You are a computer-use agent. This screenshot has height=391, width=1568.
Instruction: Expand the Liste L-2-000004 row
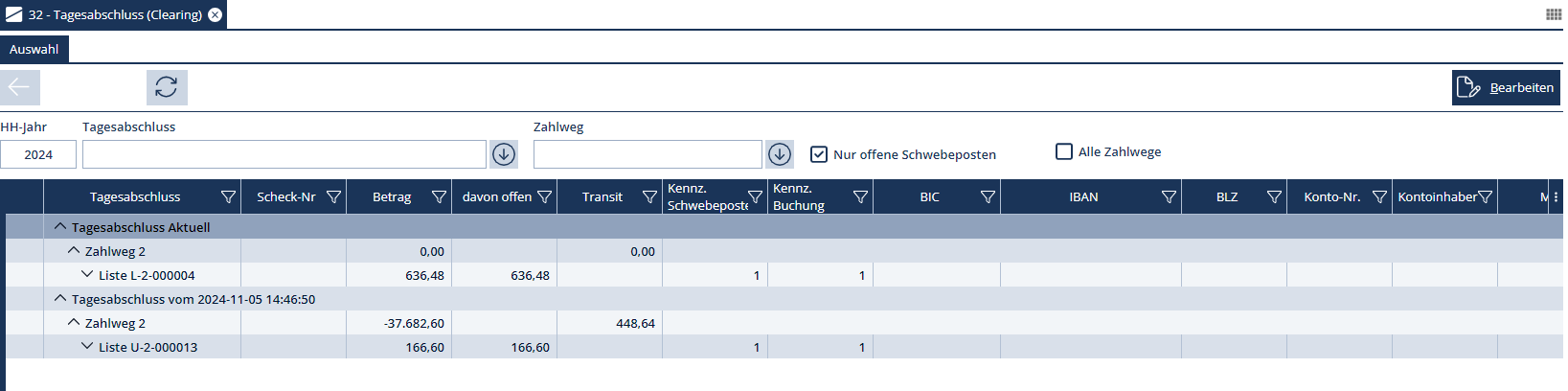(87, 275)
